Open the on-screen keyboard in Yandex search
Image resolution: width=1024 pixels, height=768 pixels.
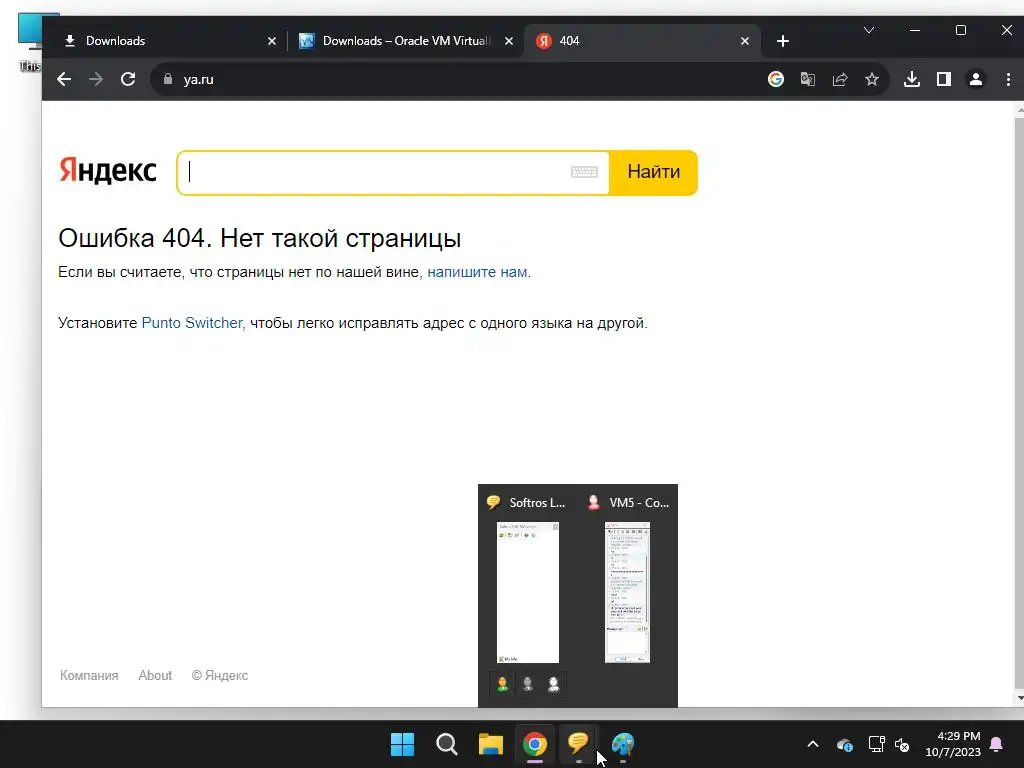[x=584, y=172]
